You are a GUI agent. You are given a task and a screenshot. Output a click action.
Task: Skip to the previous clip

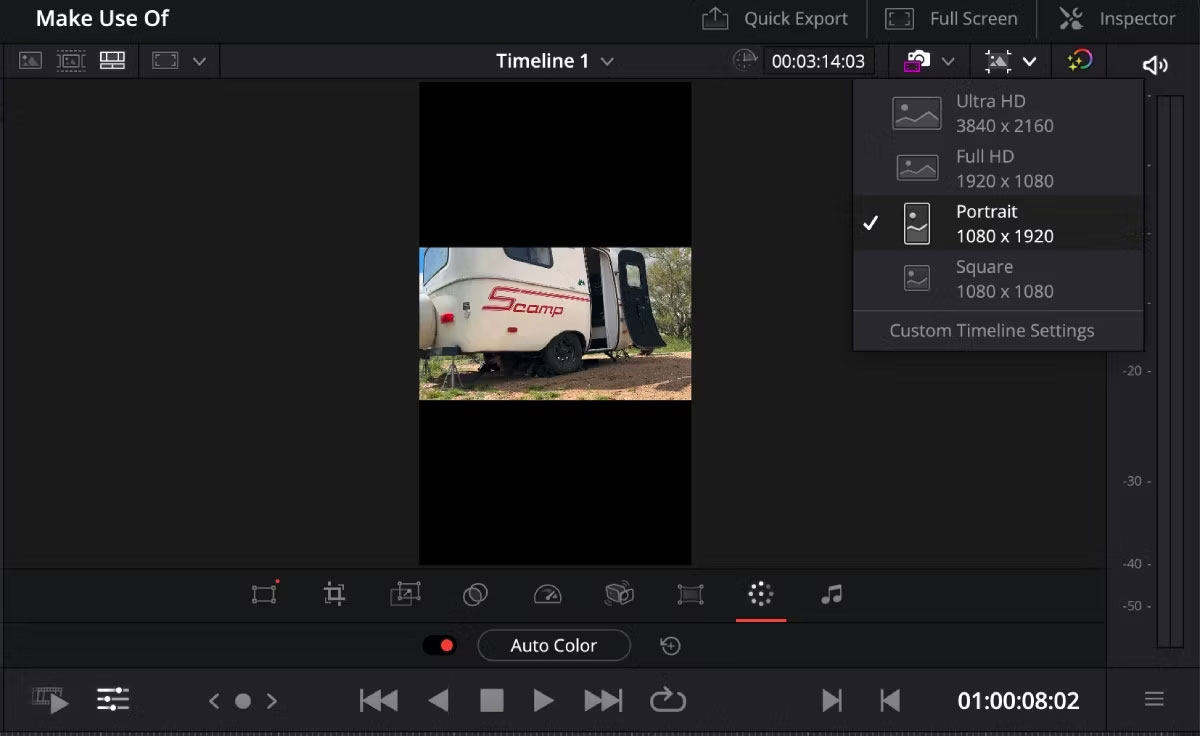pos(889,701)
